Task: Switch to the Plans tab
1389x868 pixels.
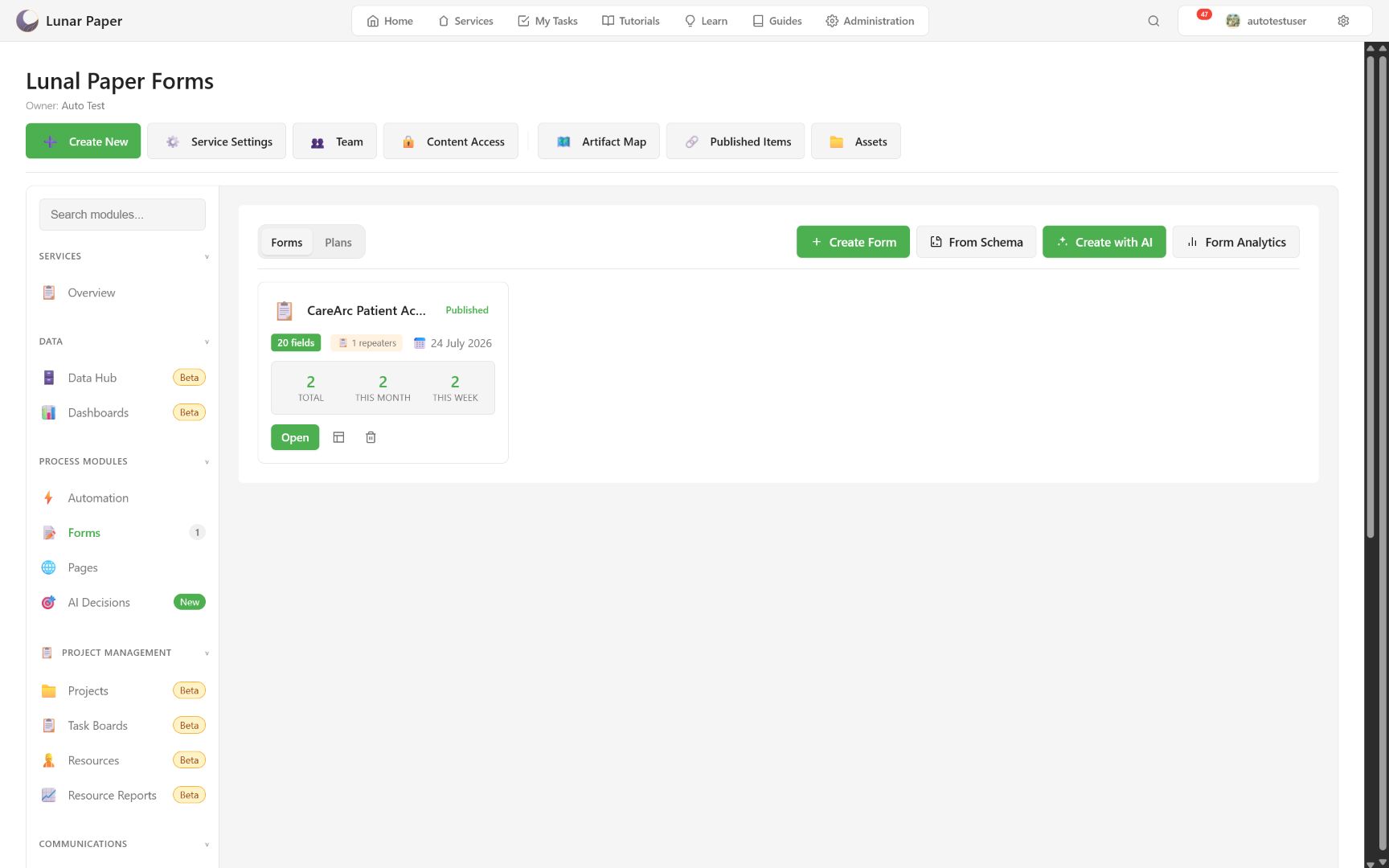Action: tap(338, 243)
